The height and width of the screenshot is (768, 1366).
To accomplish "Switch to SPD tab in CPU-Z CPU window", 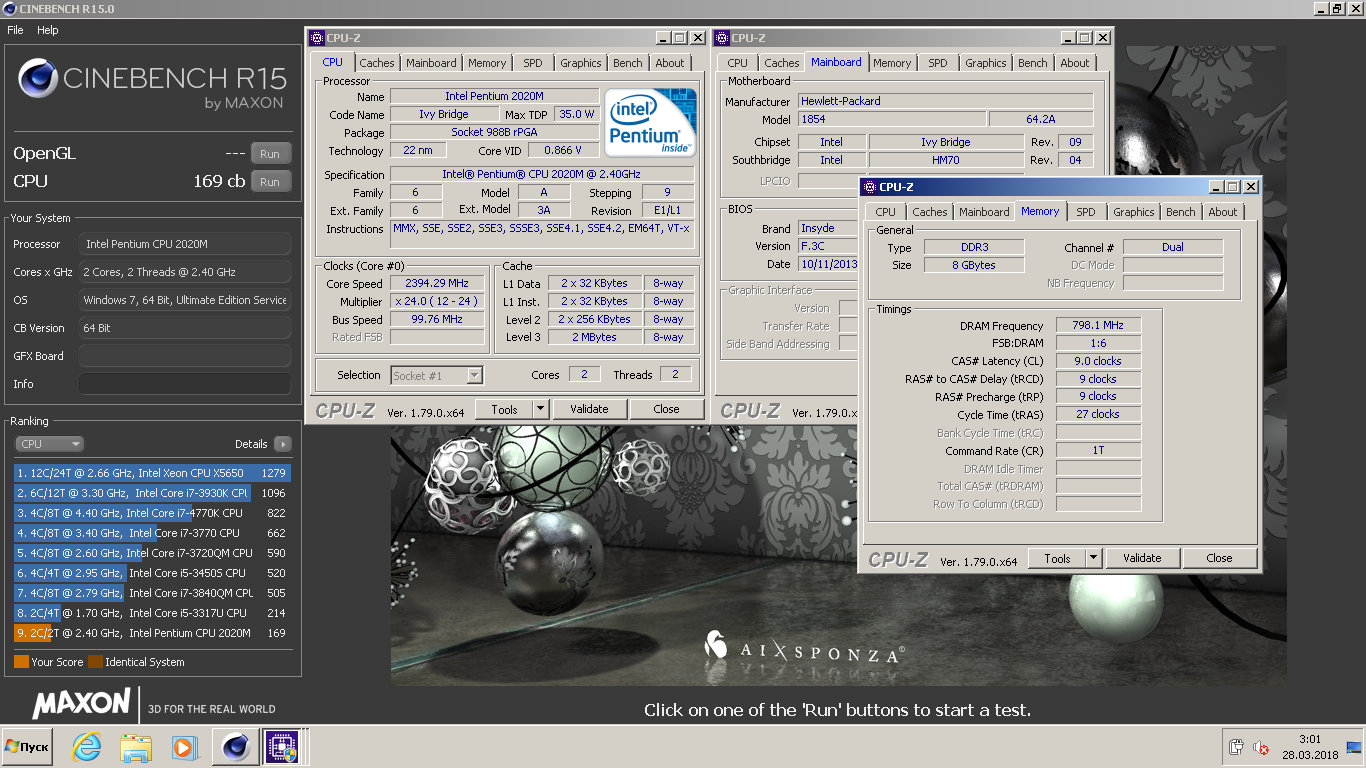I will (533, 63).
